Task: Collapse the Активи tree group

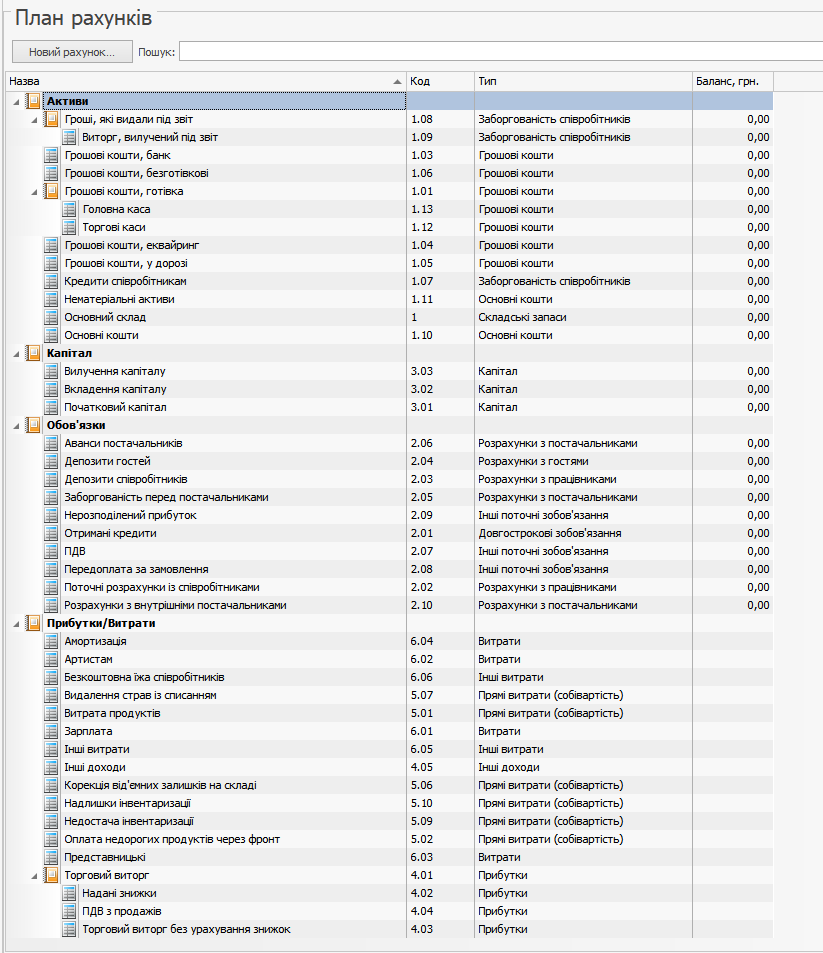Action: (x=16, y=101)
